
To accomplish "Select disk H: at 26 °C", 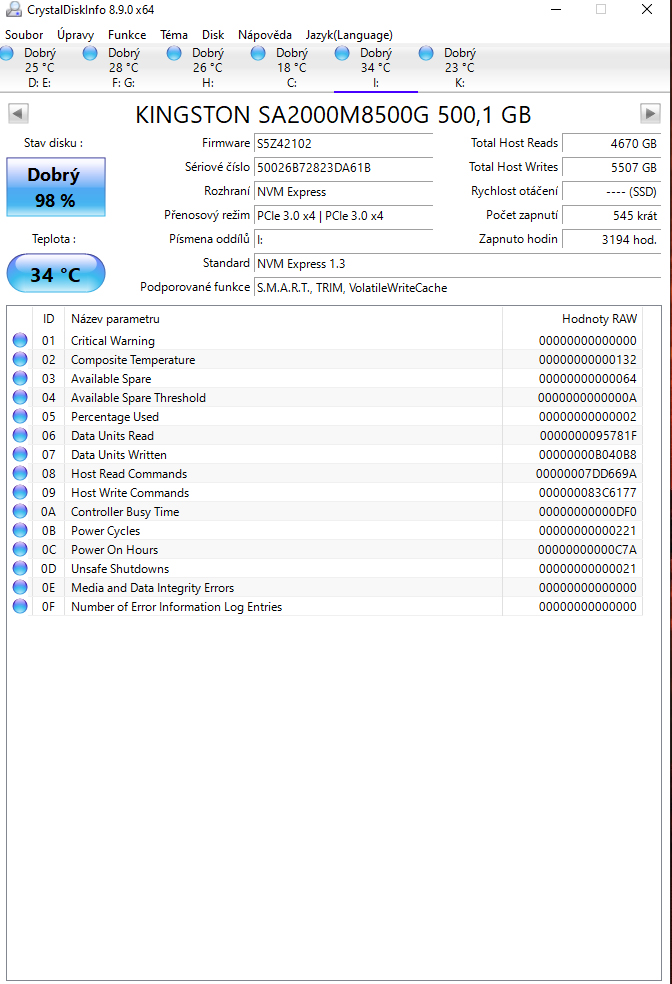I will pyautogui.click(x=207, y=68).
